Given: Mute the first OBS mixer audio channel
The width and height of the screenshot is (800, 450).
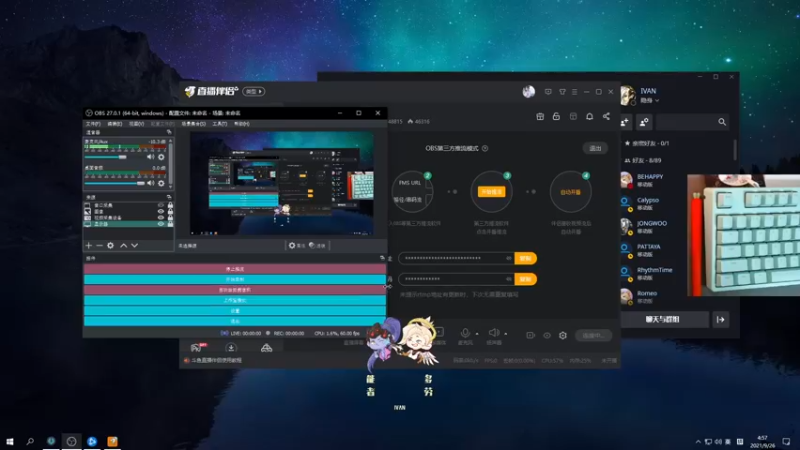Looking at the screenshot, I should pos(151,157).
